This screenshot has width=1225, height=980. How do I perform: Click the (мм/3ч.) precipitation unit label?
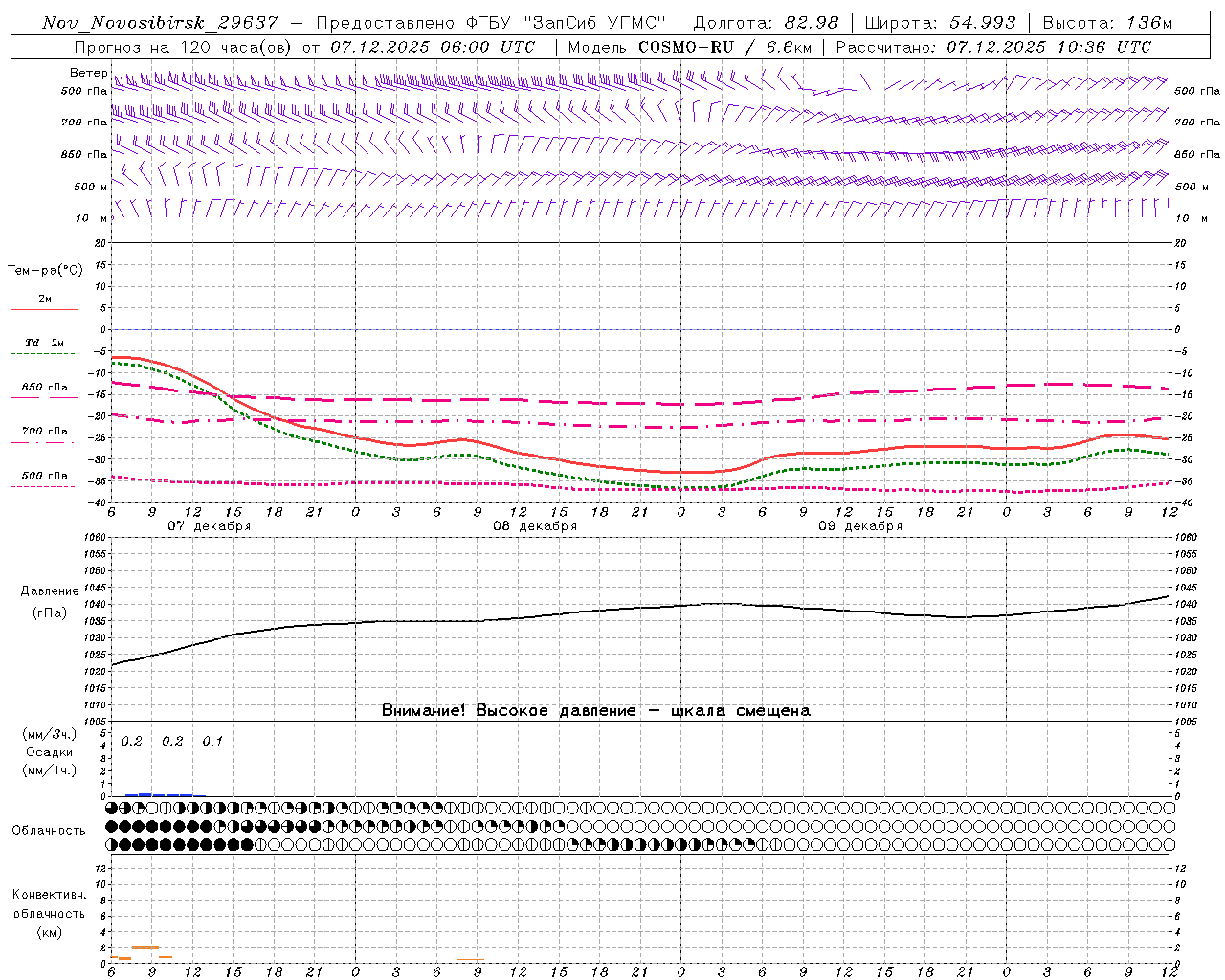pyautogui.click(x=49, y=735)
